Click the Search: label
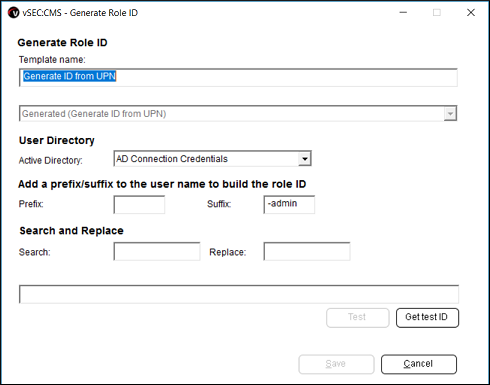The image size is (490, 385). pos(35,252)
